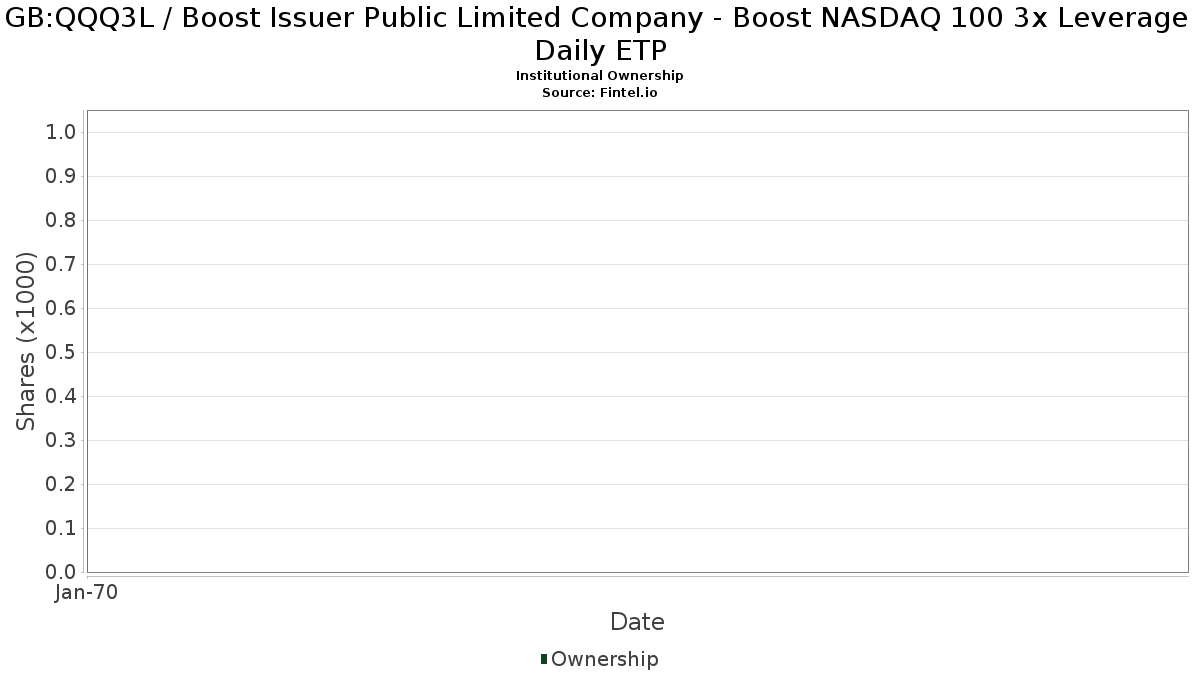Select the 0.8 y-axis tick label

pos(61,221)
